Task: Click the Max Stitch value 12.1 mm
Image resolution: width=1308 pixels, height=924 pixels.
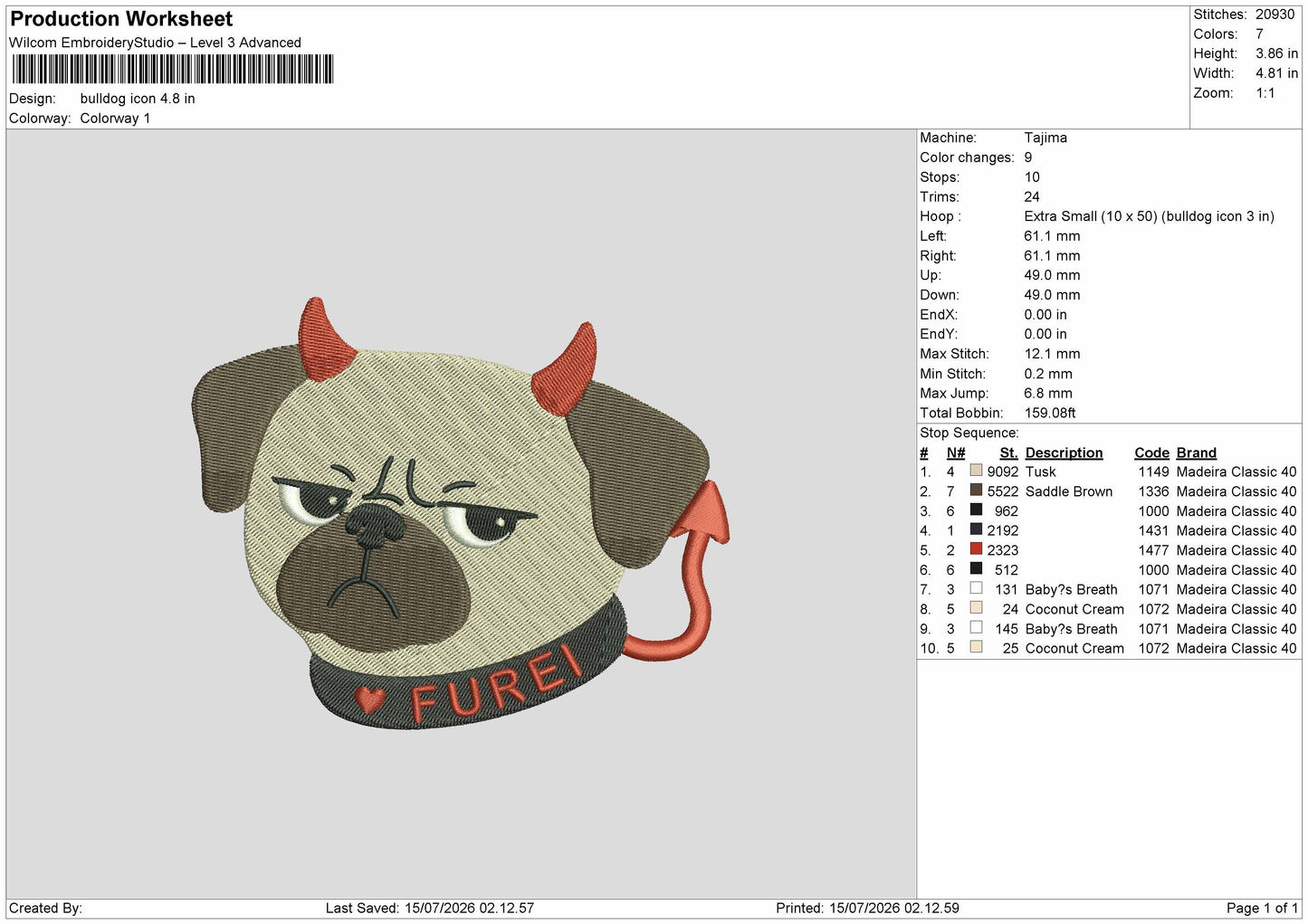Action: pos(1052,354)
